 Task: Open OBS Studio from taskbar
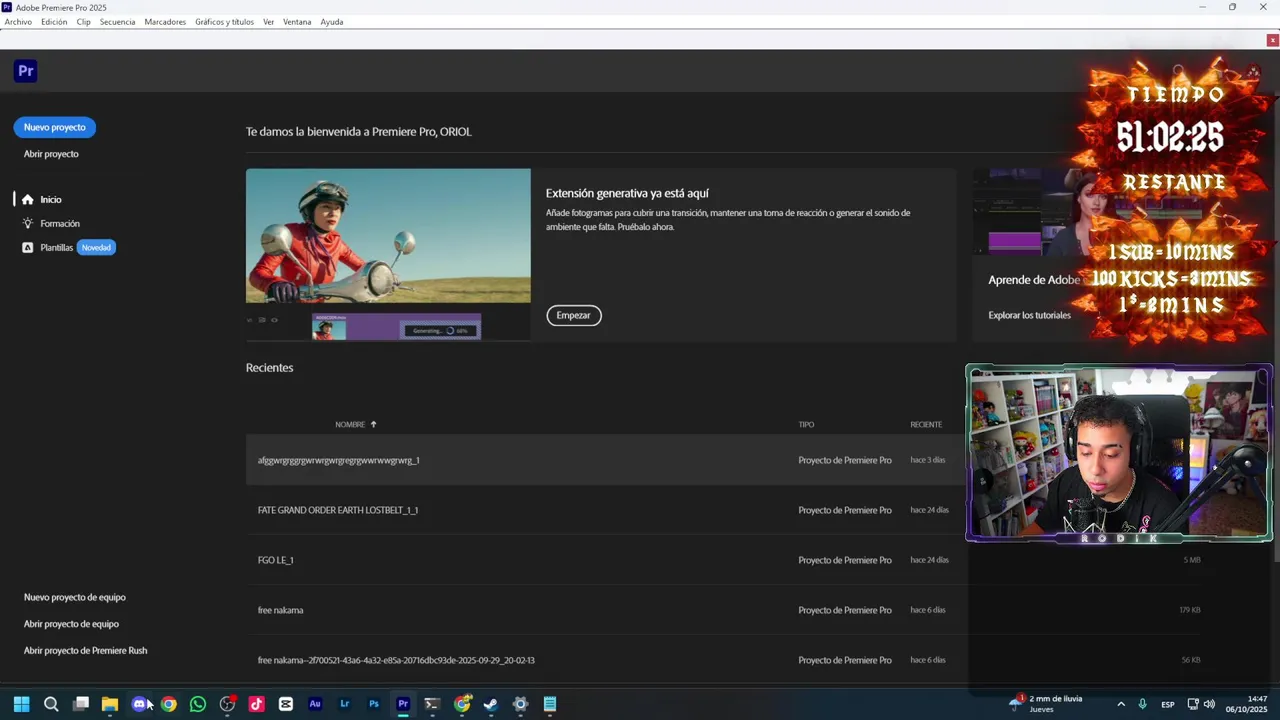coord(227,704)
